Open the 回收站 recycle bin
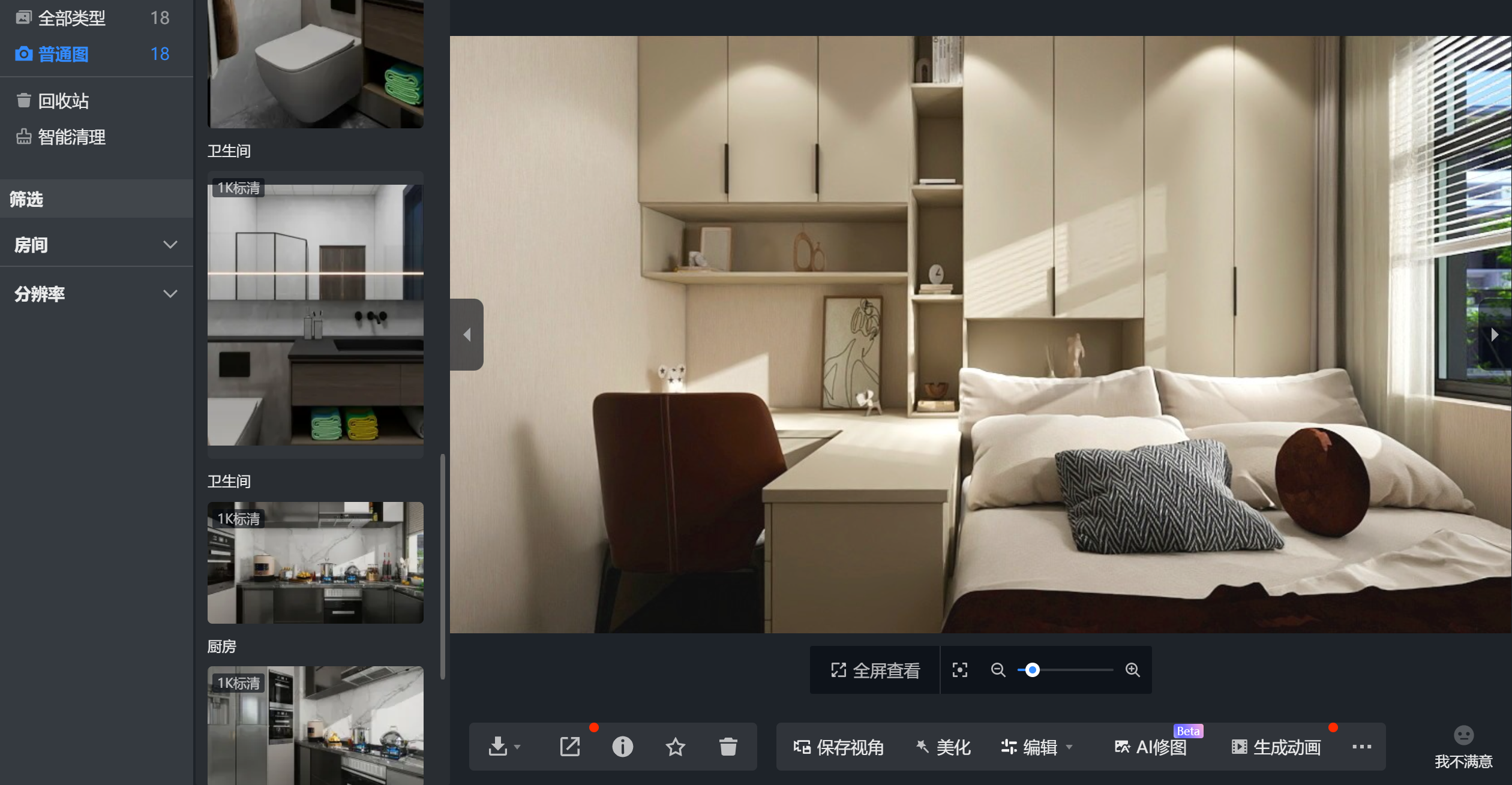The width and height of the screenshot is (1512, 785). [63, 101]
